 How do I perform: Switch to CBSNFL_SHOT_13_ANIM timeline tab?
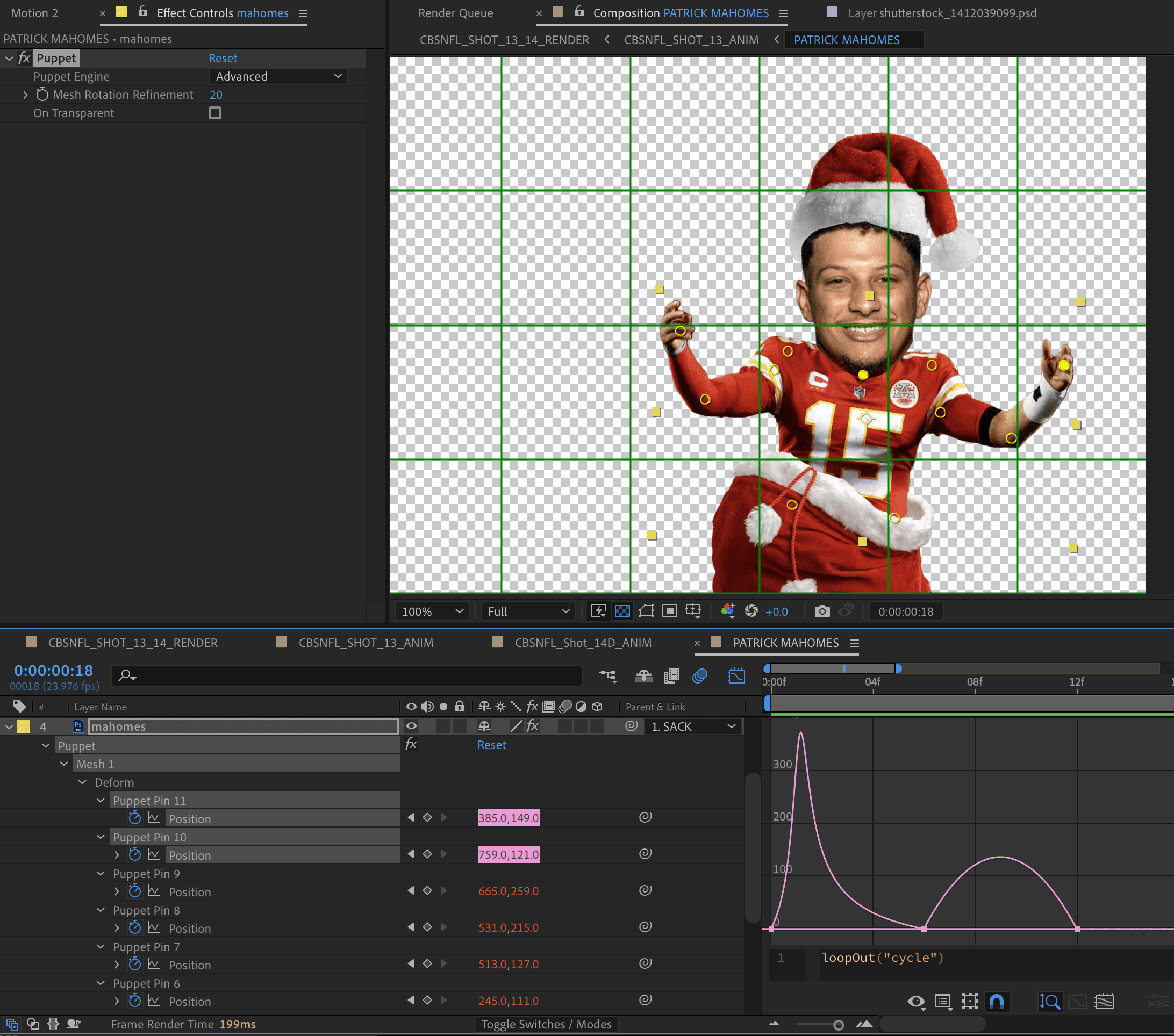(366, 643)
